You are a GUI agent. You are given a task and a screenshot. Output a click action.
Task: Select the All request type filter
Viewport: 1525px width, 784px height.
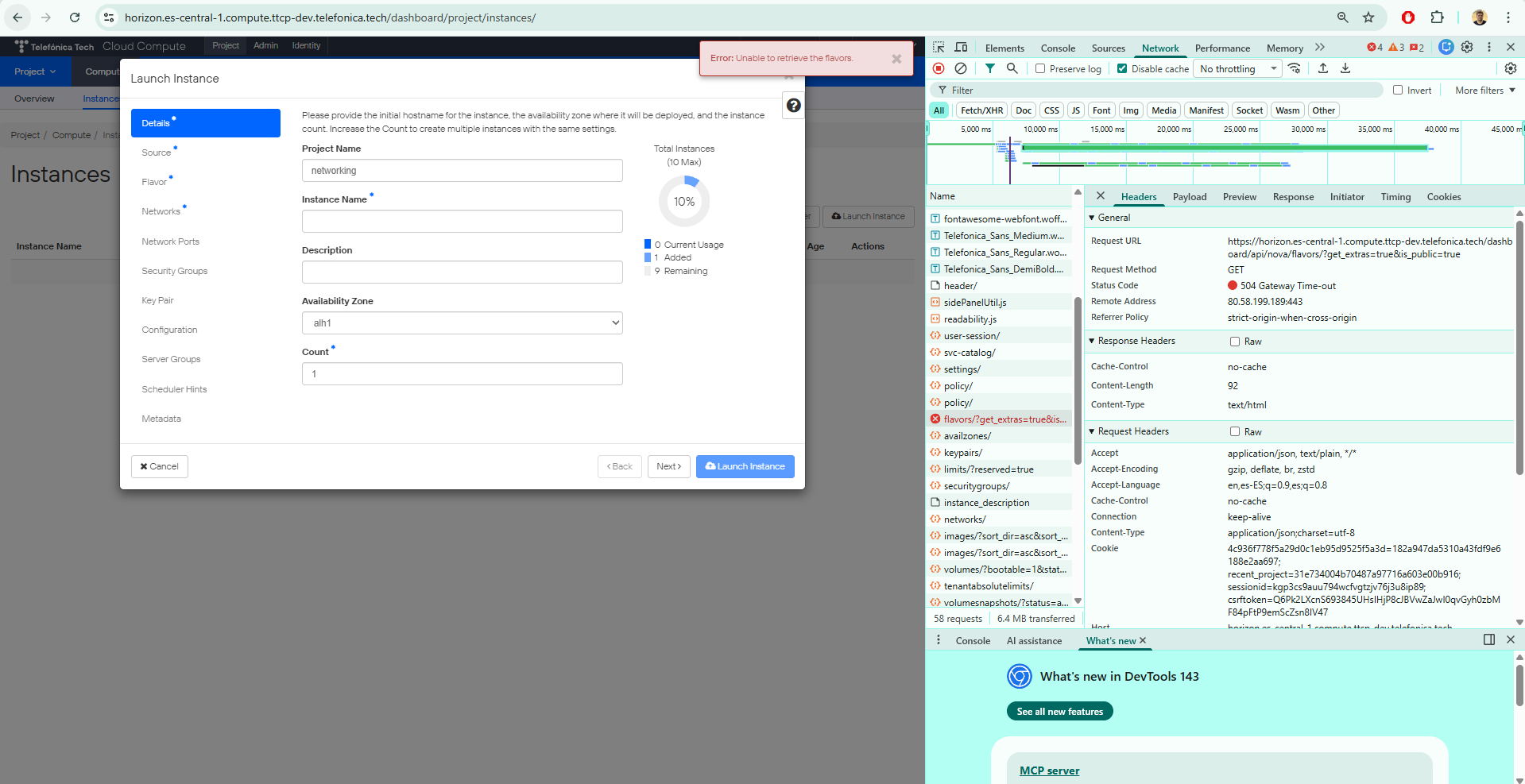939,110
